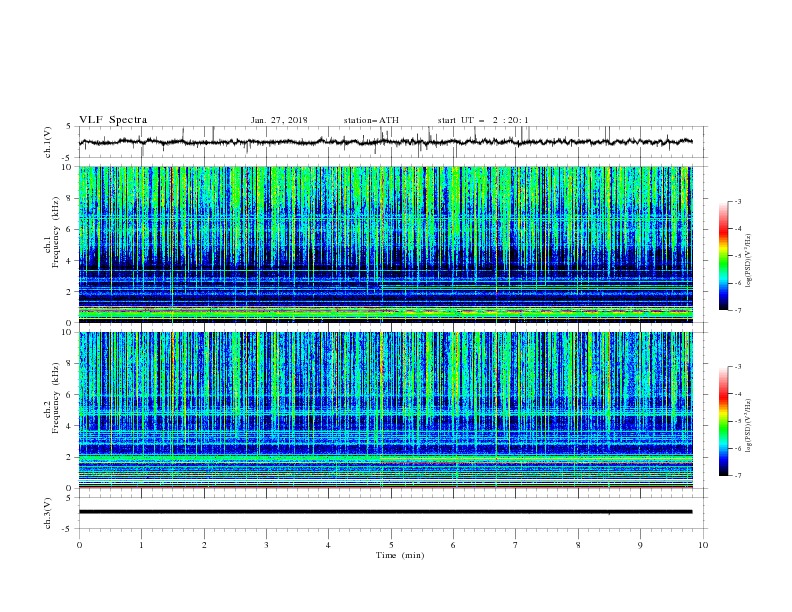The image size is (792, 612).
Task: Click the date label "Jan. 27, 2018"
Action: [279, 120]
